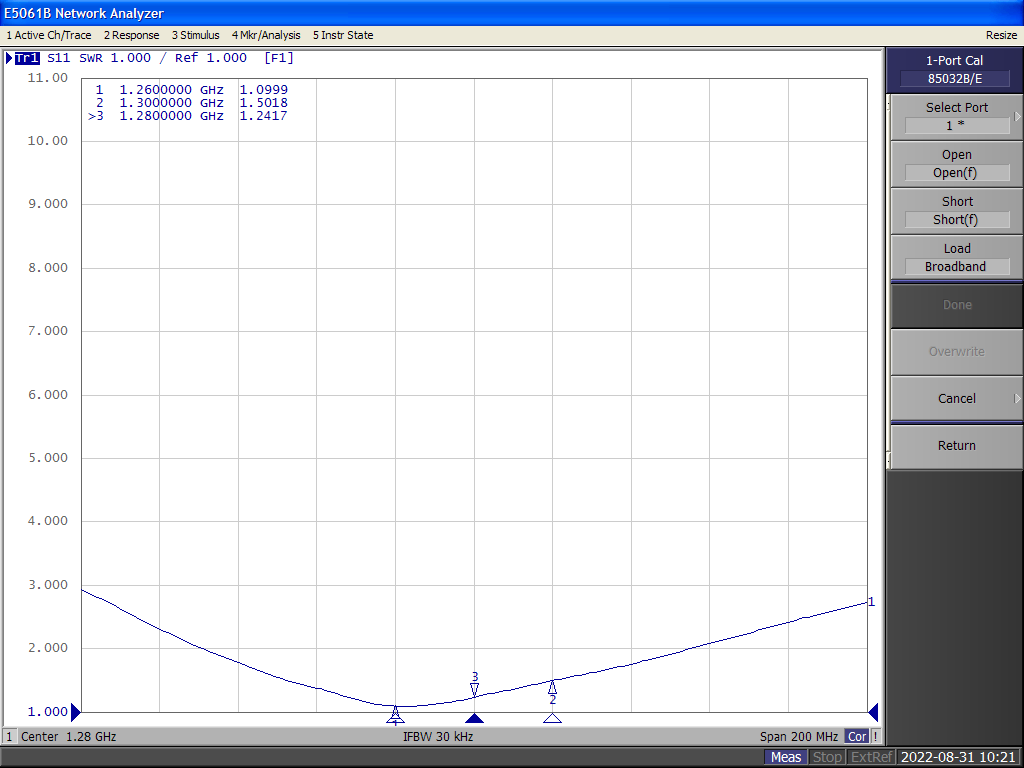Expand the Cancel softkey submenu

pyautogui.click(x=1017, y=398)
